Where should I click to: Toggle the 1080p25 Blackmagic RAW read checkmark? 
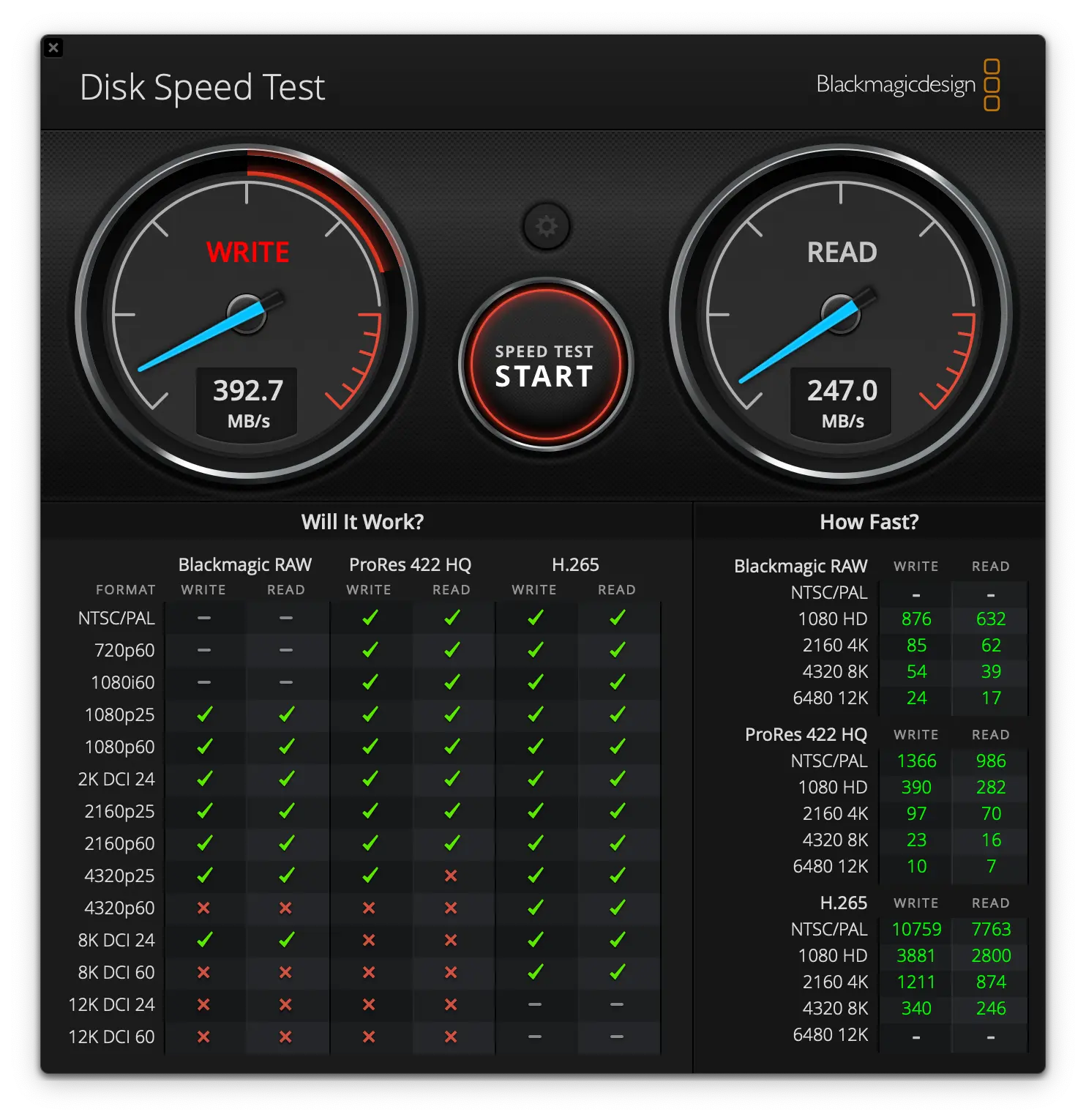pos(285,714)
